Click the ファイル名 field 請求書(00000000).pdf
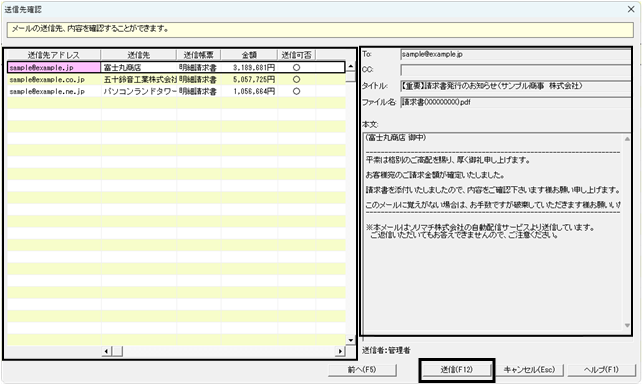This screenshot has height=388, width=642. 515,102
